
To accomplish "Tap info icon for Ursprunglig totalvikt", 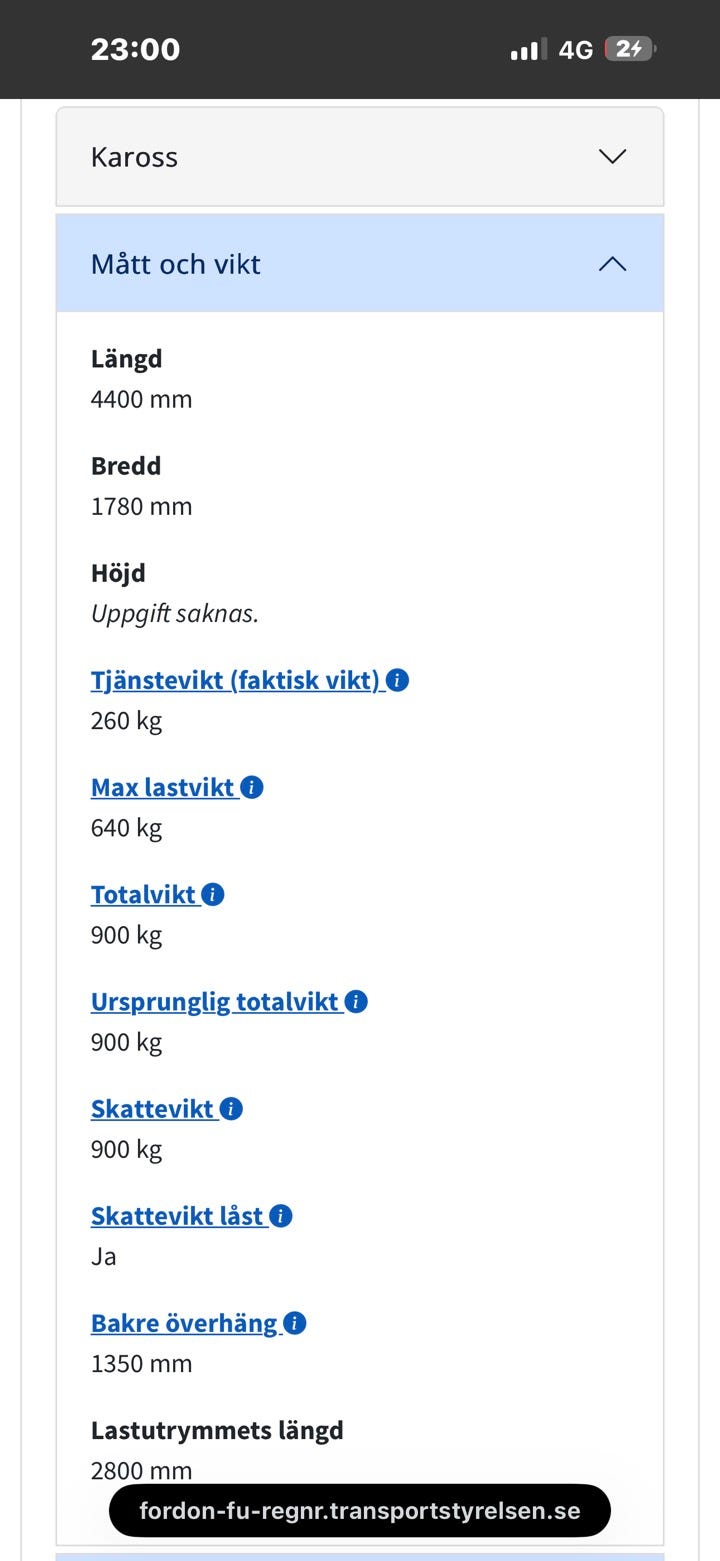I will click(356, 1002).
